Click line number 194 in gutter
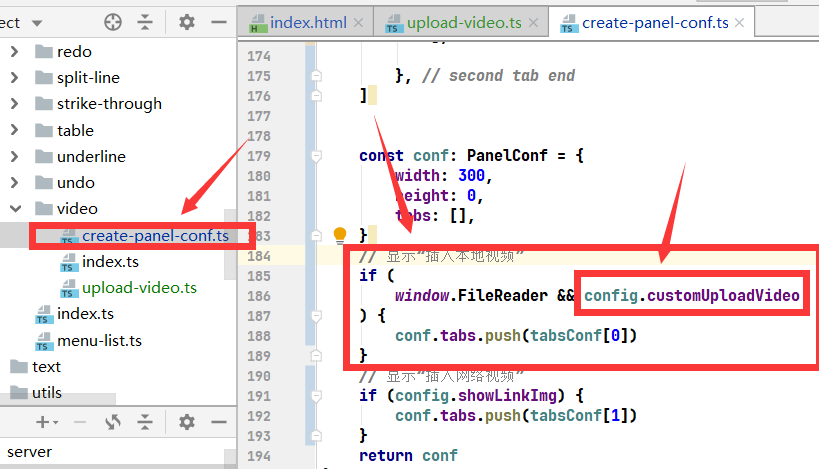 259,456
